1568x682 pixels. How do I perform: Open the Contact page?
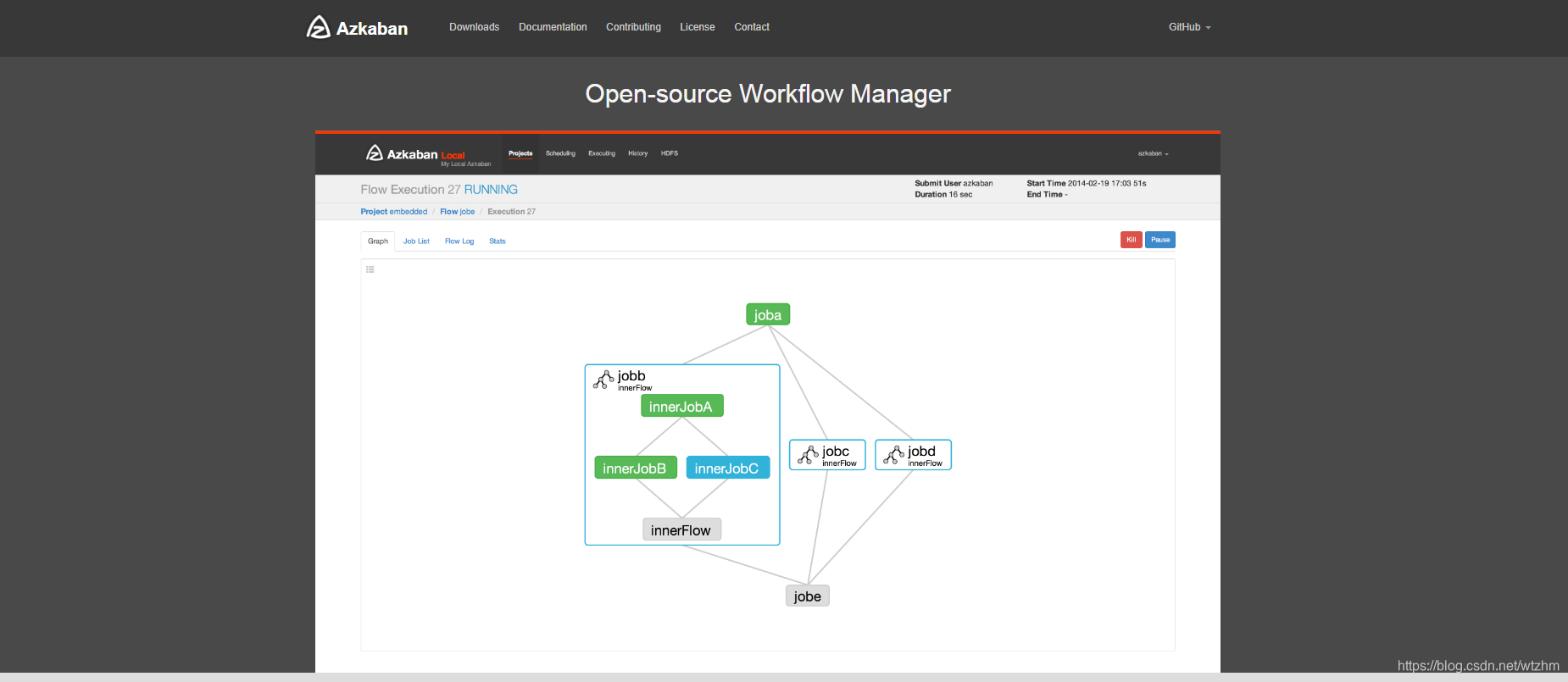coord(752,27)
